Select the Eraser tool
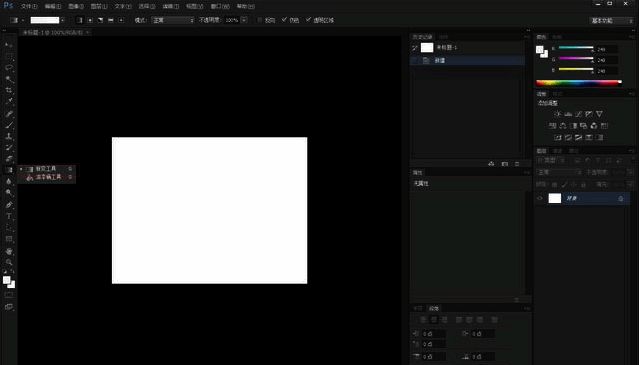The width and height of the screenshot is (639, 365). (x=9, y=159)
